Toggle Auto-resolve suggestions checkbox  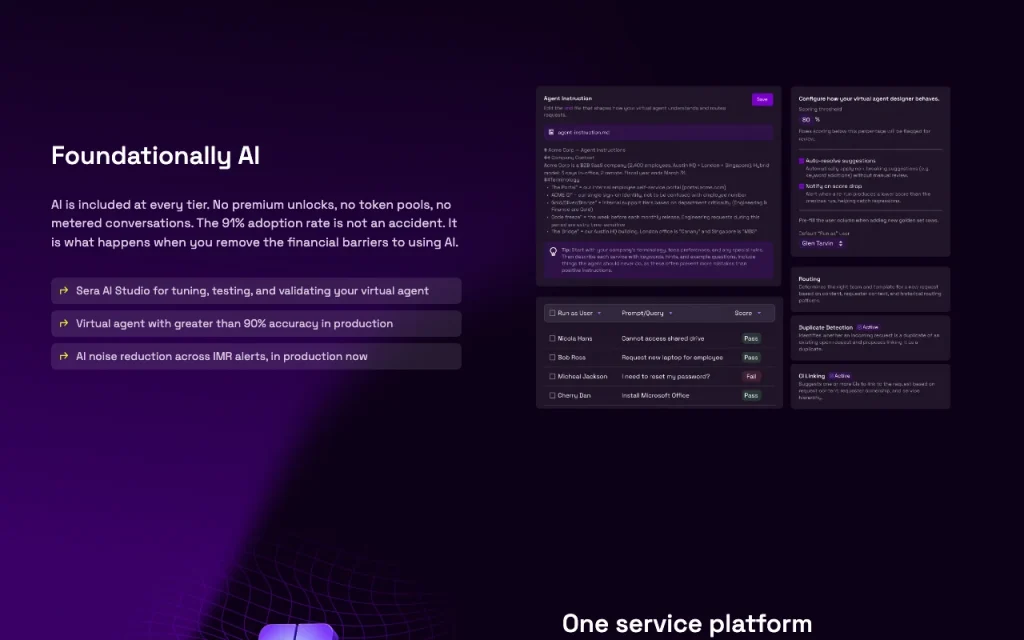[x=801, y=161]
